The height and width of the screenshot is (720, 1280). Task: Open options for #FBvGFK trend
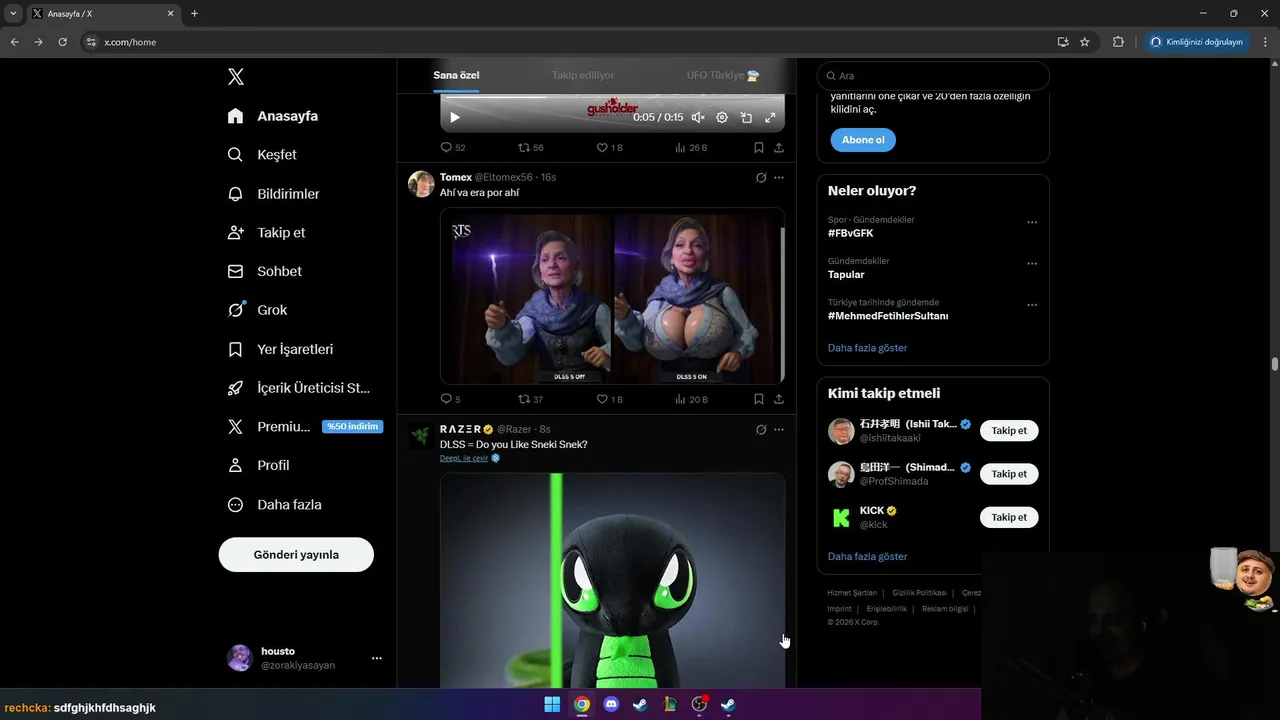point(1032,222)
